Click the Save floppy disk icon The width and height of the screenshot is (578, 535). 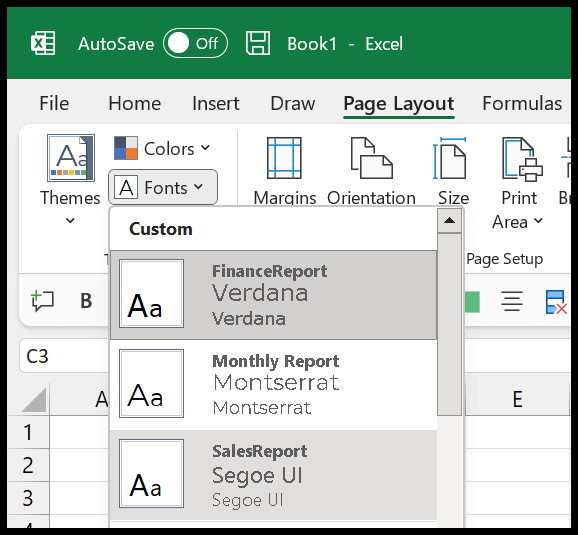point(258,43)
